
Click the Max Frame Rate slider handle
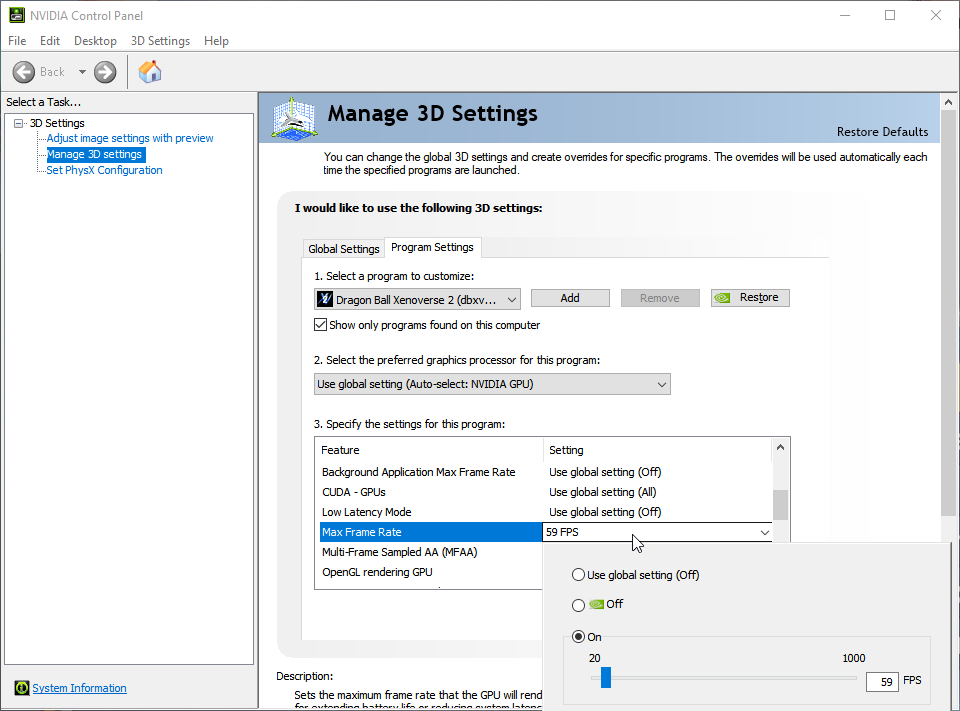[606, 678]
